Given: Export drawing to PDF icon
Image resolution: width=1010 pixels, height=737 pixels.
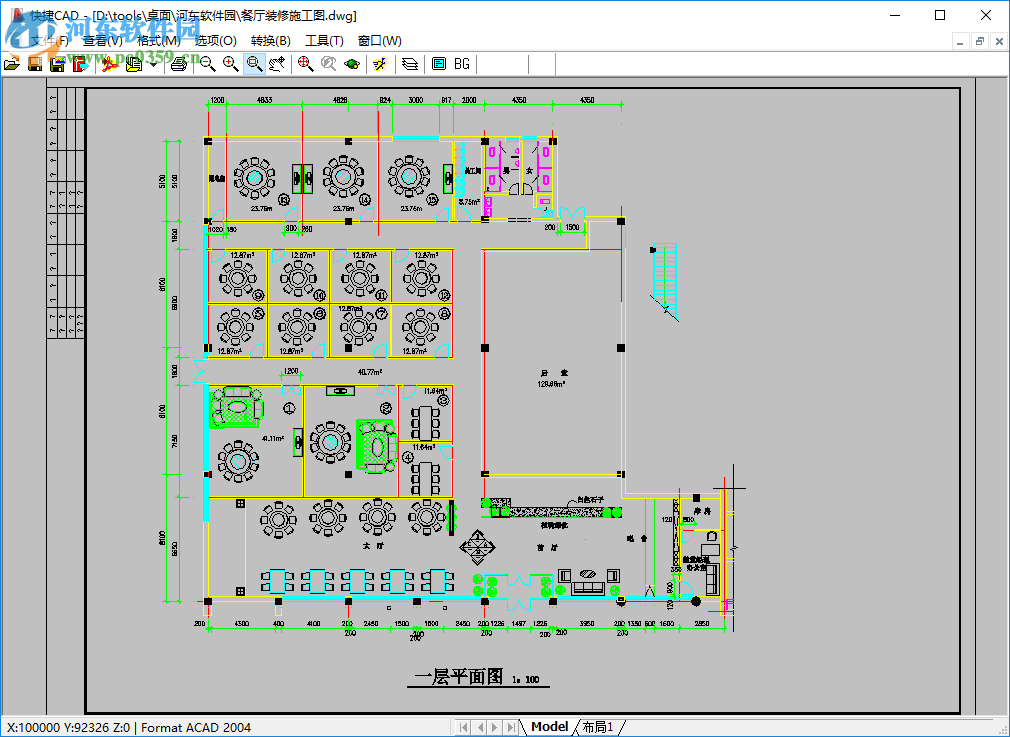Looking at the screenshot, I should 108,64.
